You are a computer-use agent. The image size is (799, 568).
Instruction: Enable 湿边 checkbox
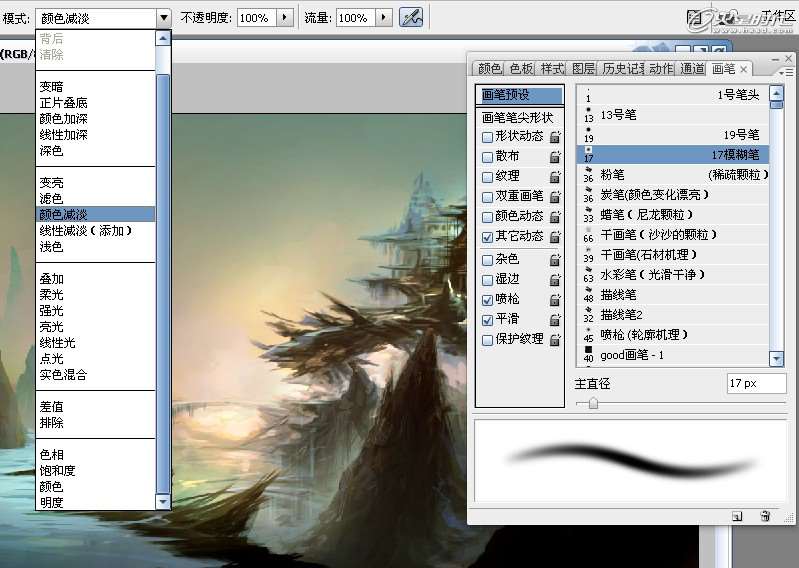487,280
